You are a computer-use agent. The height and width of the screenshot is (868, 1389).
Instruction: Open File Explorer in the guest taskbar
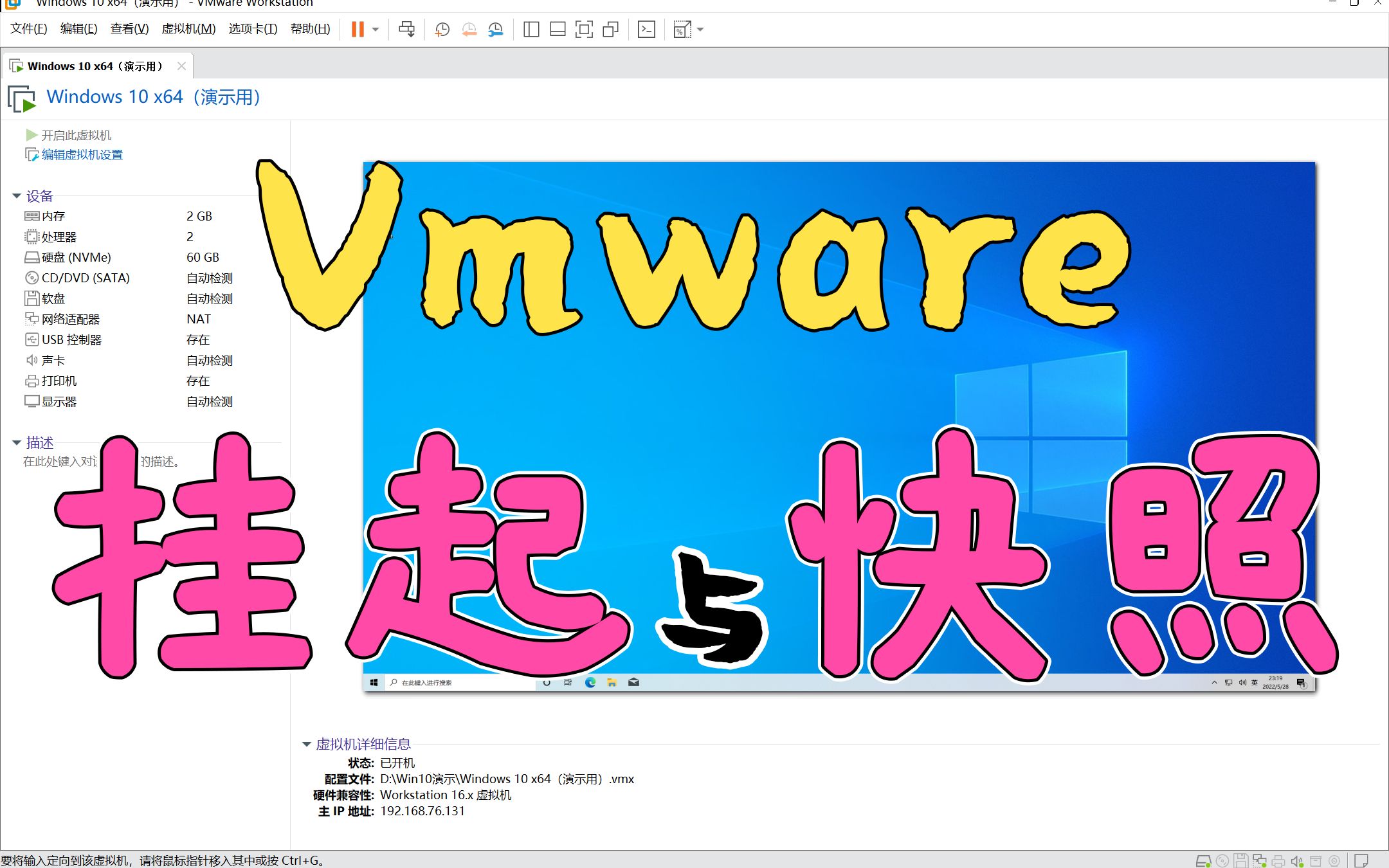(612, 682)
